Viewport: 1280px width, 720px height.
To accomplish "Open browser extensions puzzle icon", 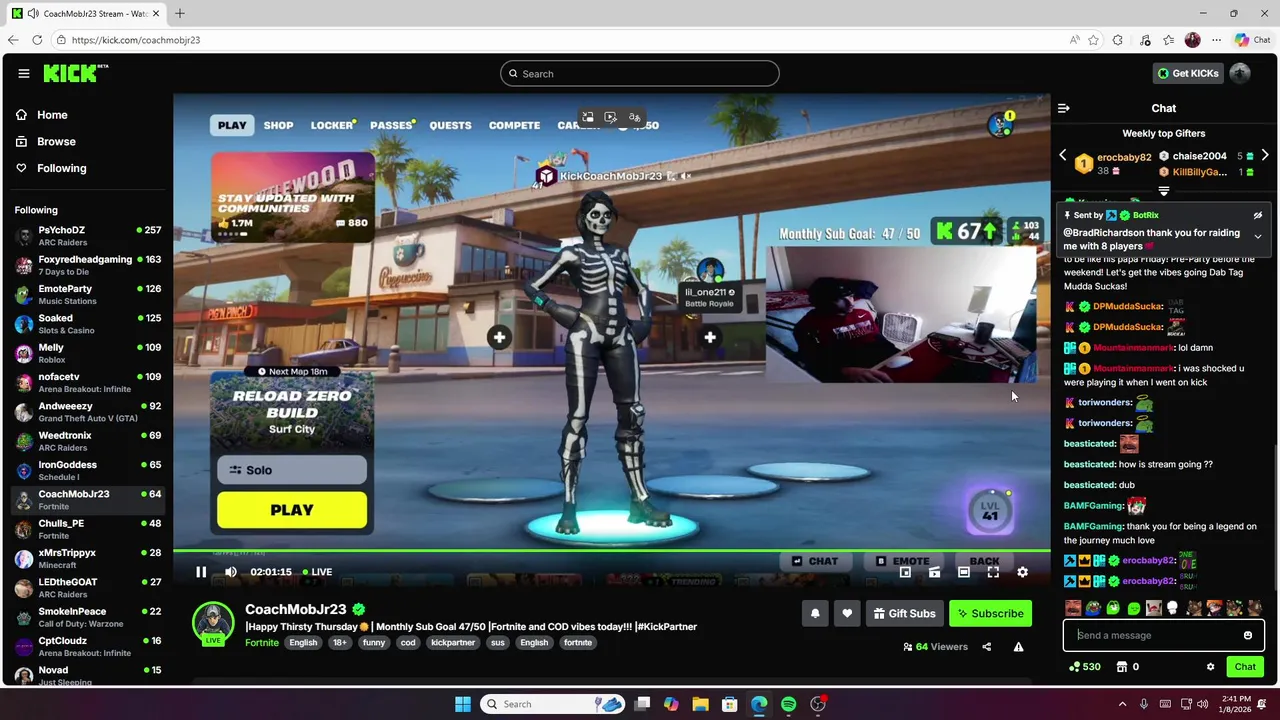I will pyautogui.click(x=1118, y=40).
